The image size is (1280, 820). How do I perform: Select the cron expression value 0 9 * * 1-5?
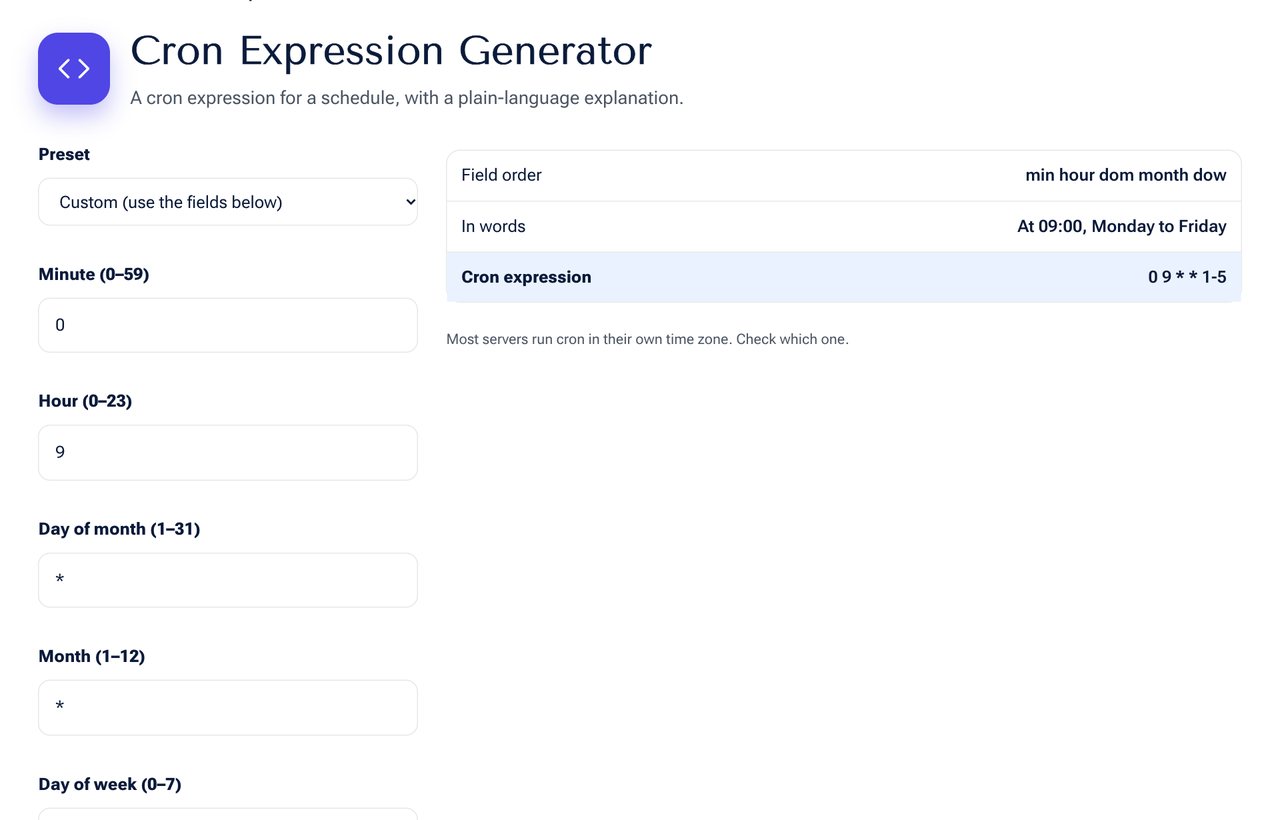(x=1187, y=277)
